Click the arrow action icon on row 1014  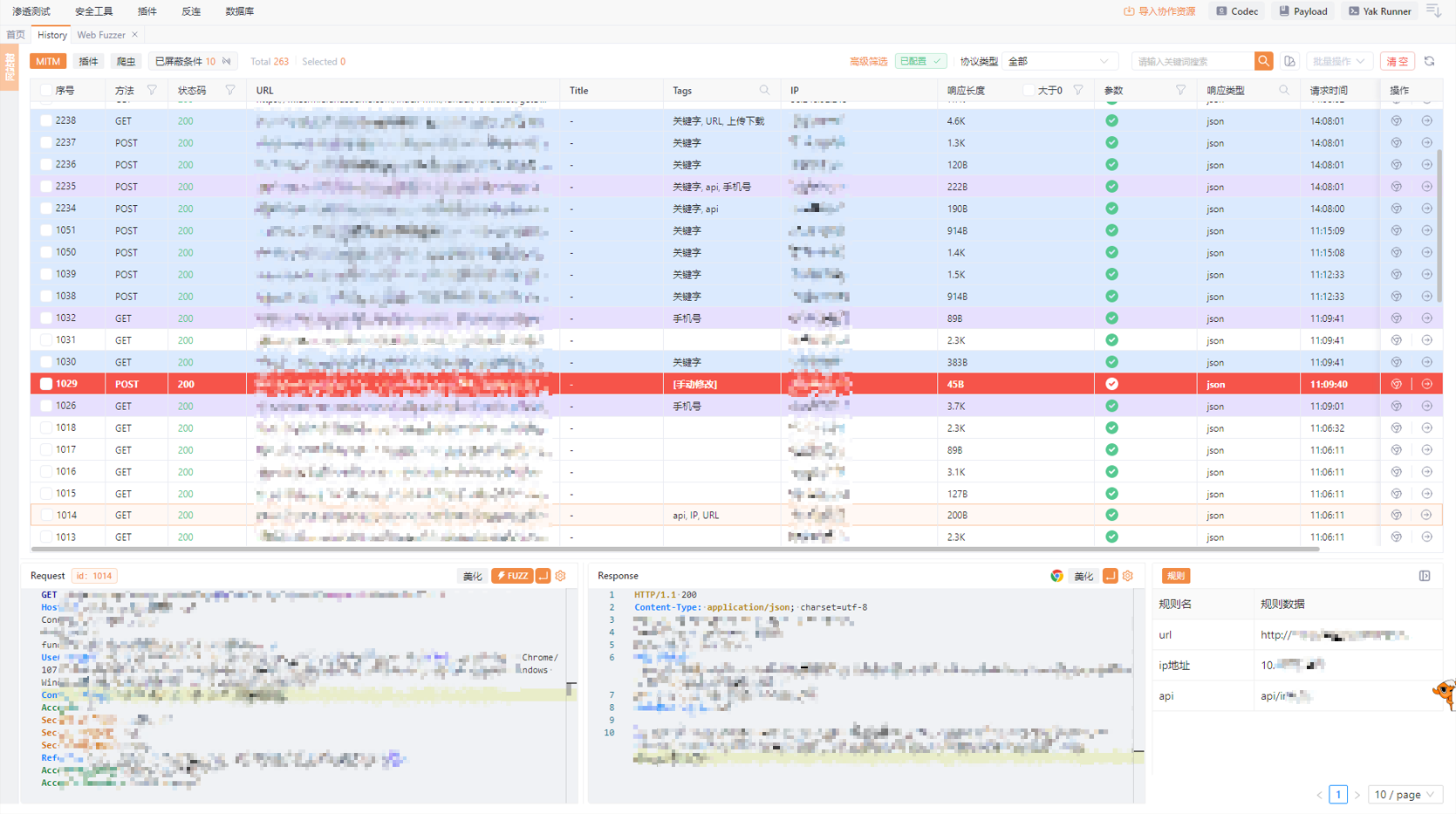coord(1427,516)
